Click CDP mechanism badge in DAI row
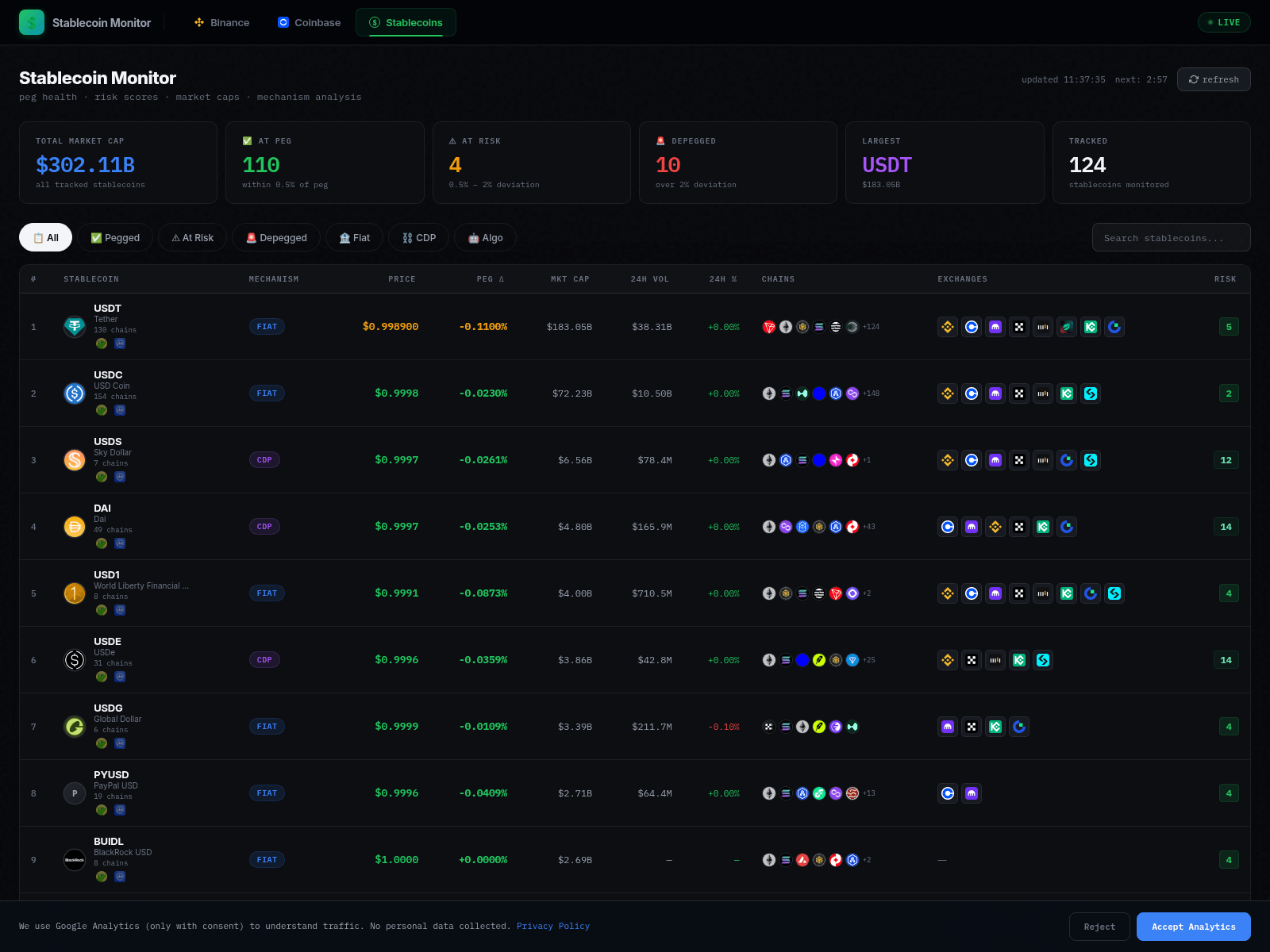This screenshot has width=1270, height=952. point(264,527)
